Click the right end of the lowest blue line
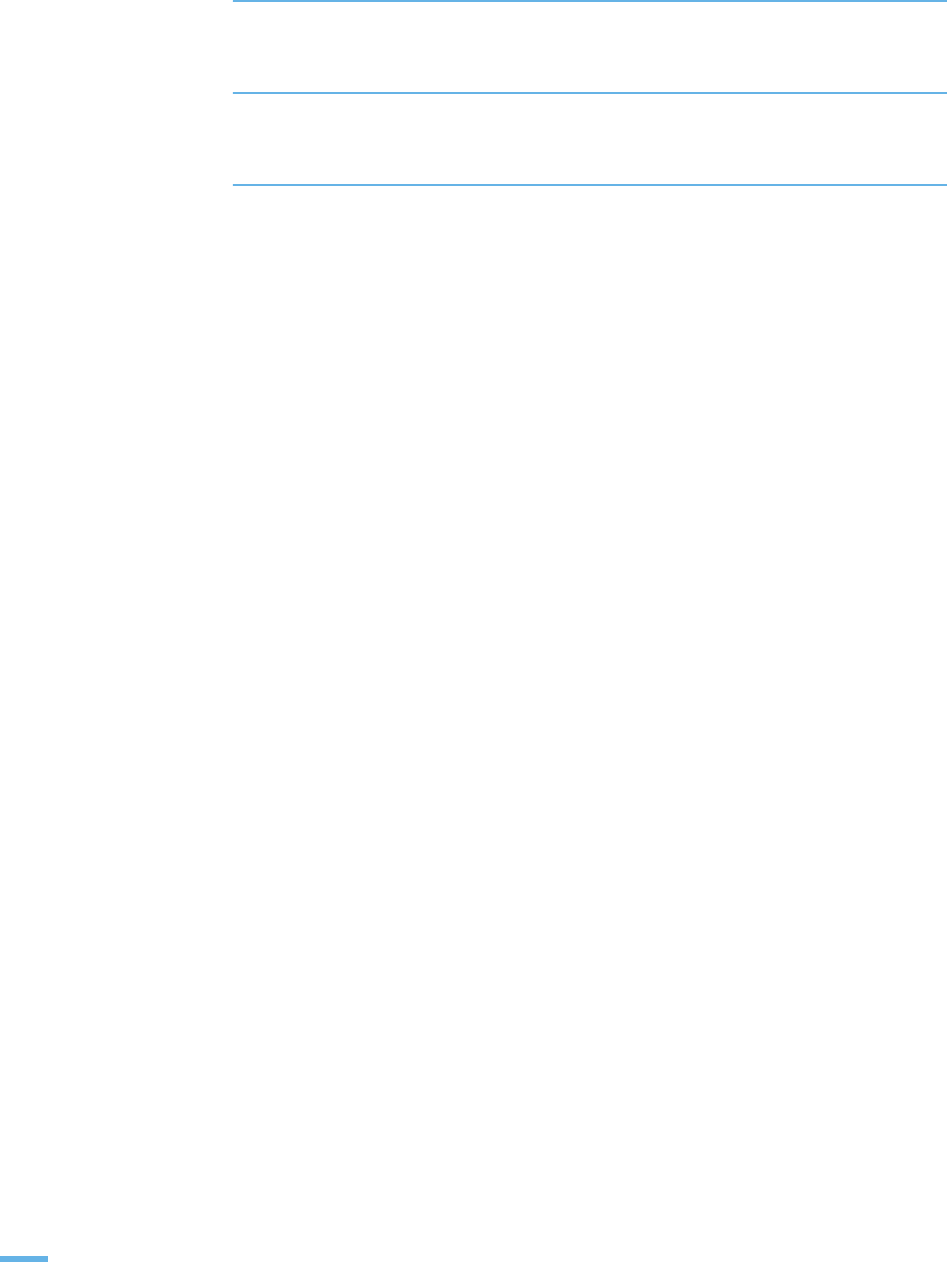Image resolution: width=947 pixels, height=1262 pixels. (942, 184)
